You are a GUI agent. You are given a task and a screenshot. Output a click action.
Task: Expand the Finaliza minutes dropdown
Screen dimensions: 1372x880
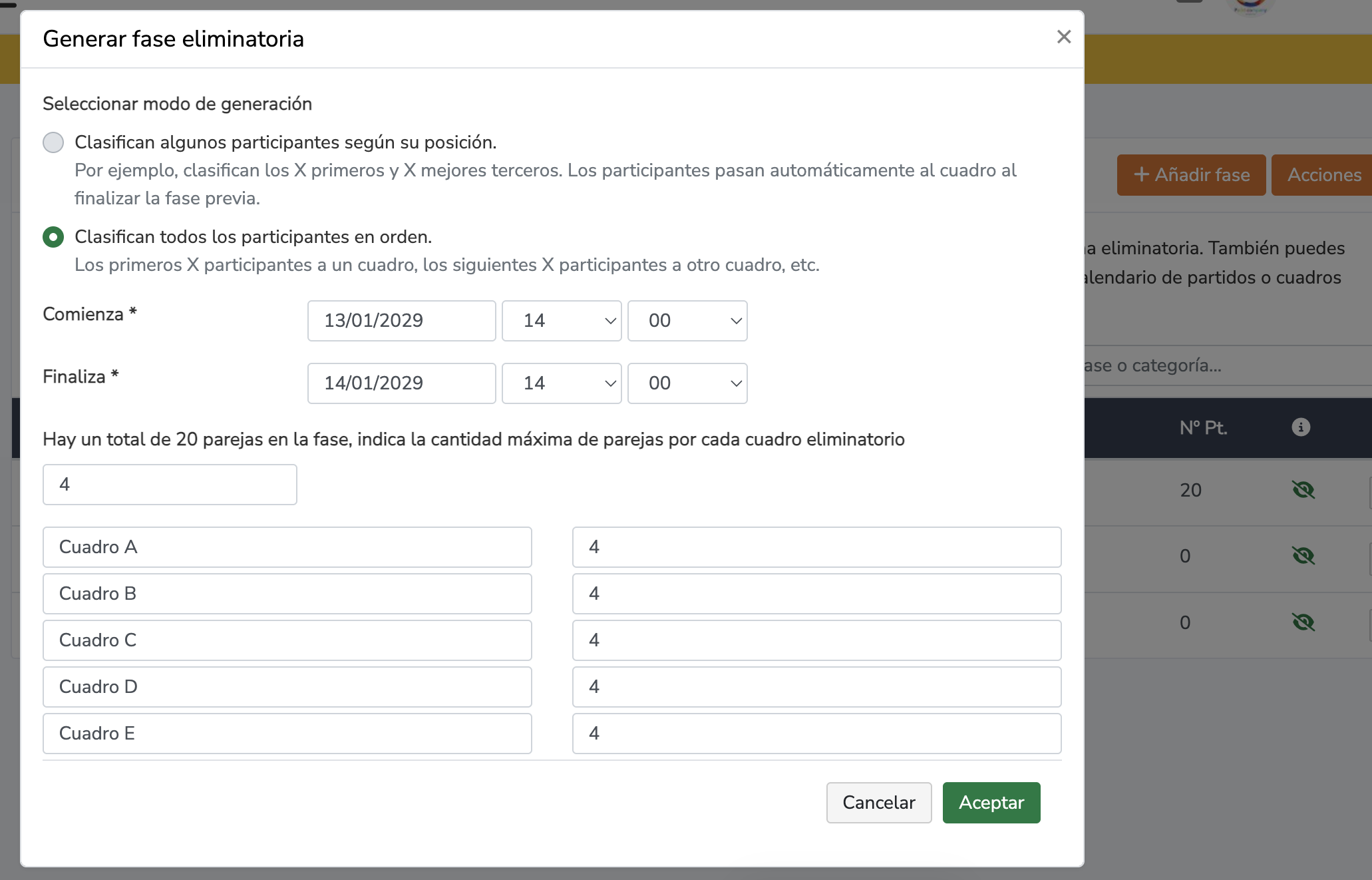coord(687,383)
